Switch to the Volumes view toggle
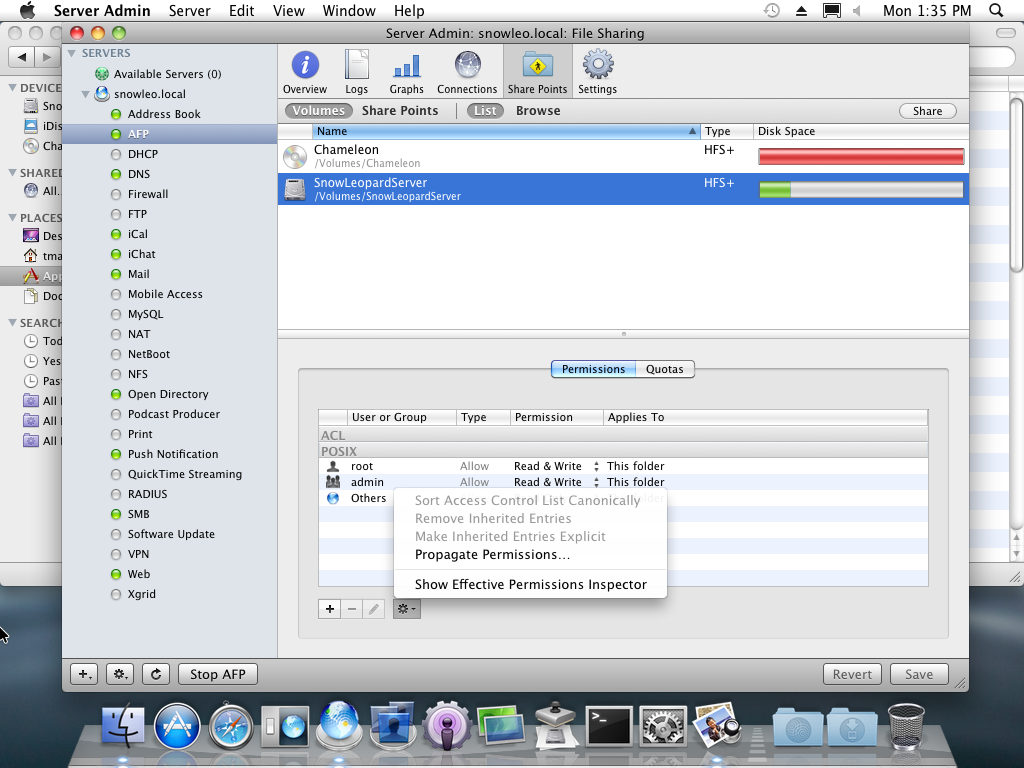This screenshot has width=1024, height=768. click(319, 110)
